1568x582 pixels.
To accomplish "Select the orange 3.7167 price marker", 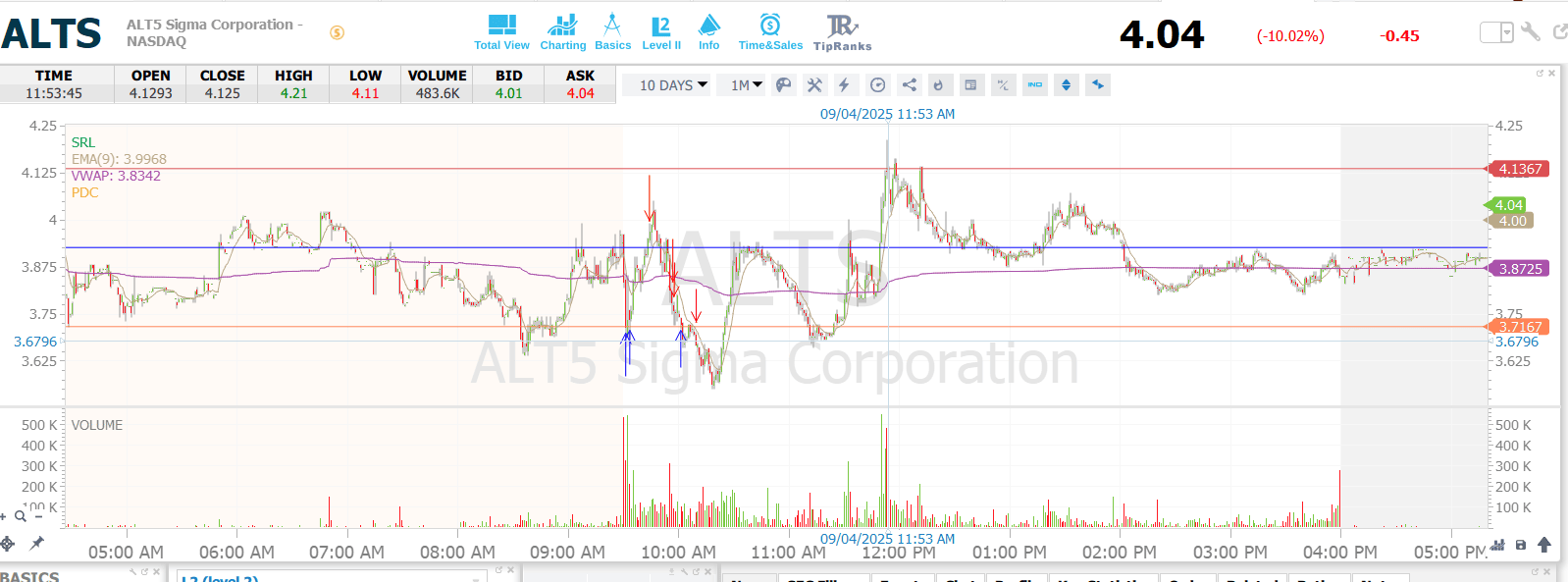I will tap(1519, 327).
